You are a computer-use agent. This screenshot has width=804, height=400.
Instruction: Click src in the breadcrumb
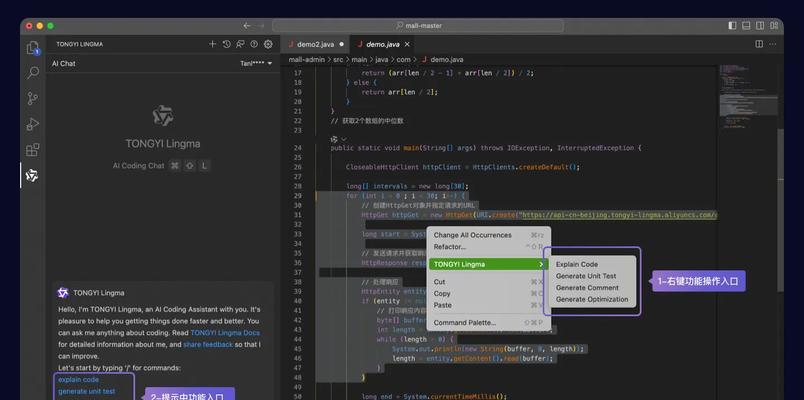(x=338, y=59)
